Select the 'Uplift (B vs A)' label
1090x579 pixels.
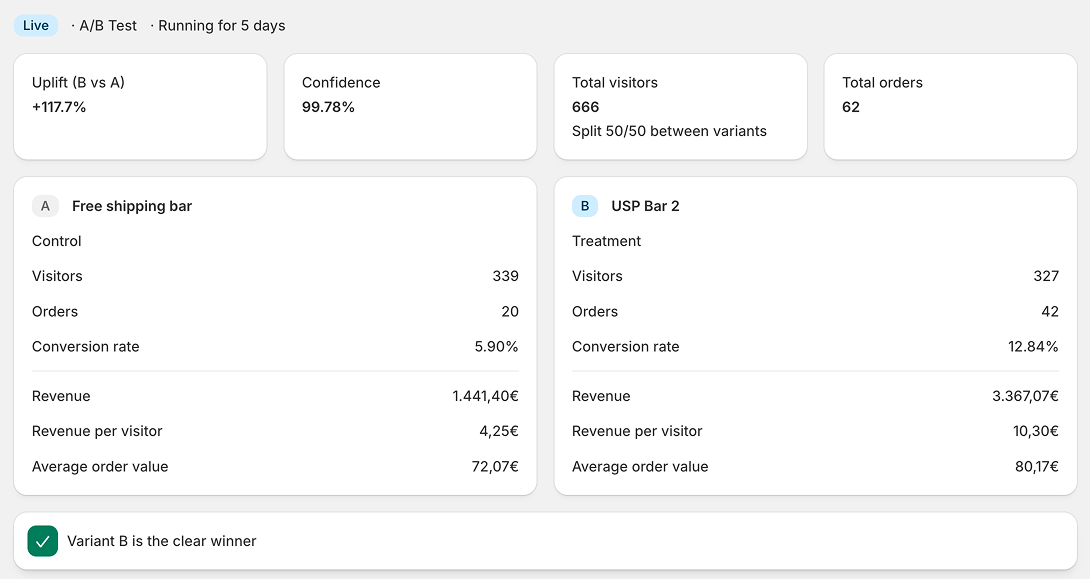[x=79, y=83]
